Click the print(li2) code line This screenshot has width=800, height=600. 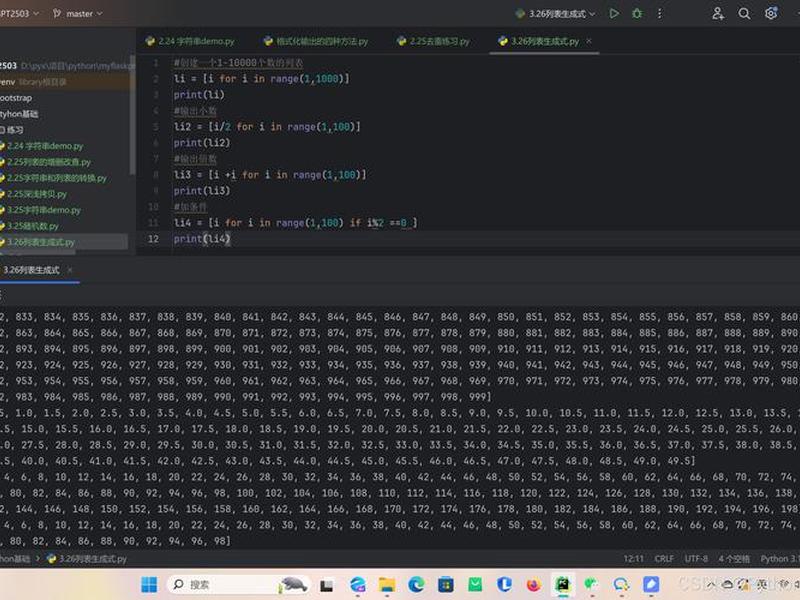pyautogui.click(x=202, y=143)
